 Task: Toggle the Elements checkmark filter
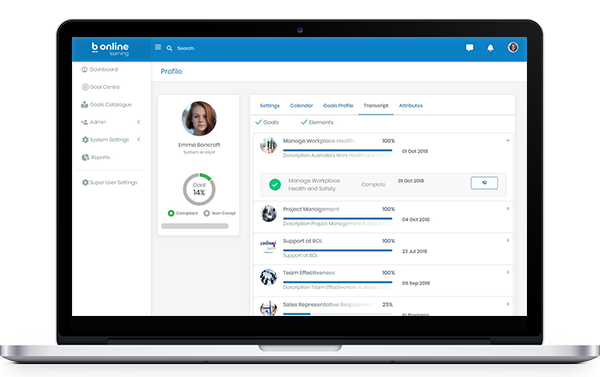(317, 122)
